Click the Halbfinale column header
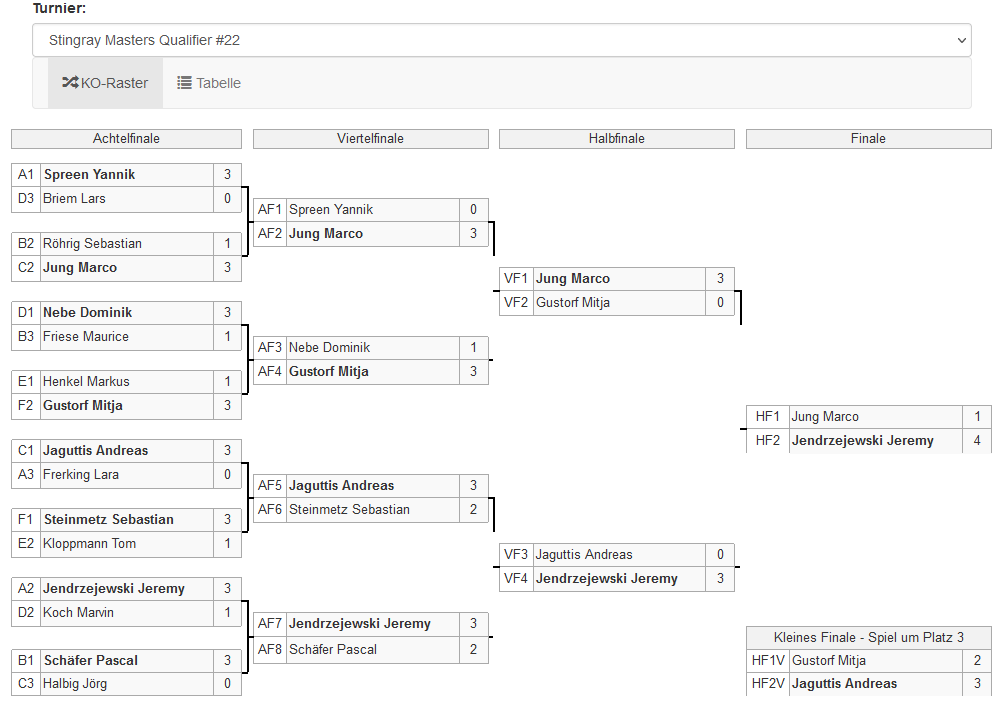 click(616, 139)
